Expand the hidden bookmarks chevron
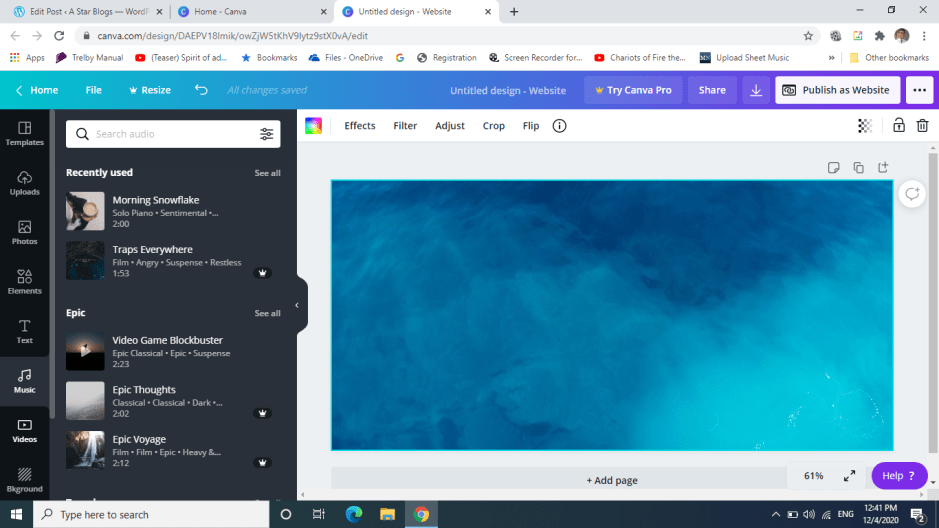 (831, 57)
